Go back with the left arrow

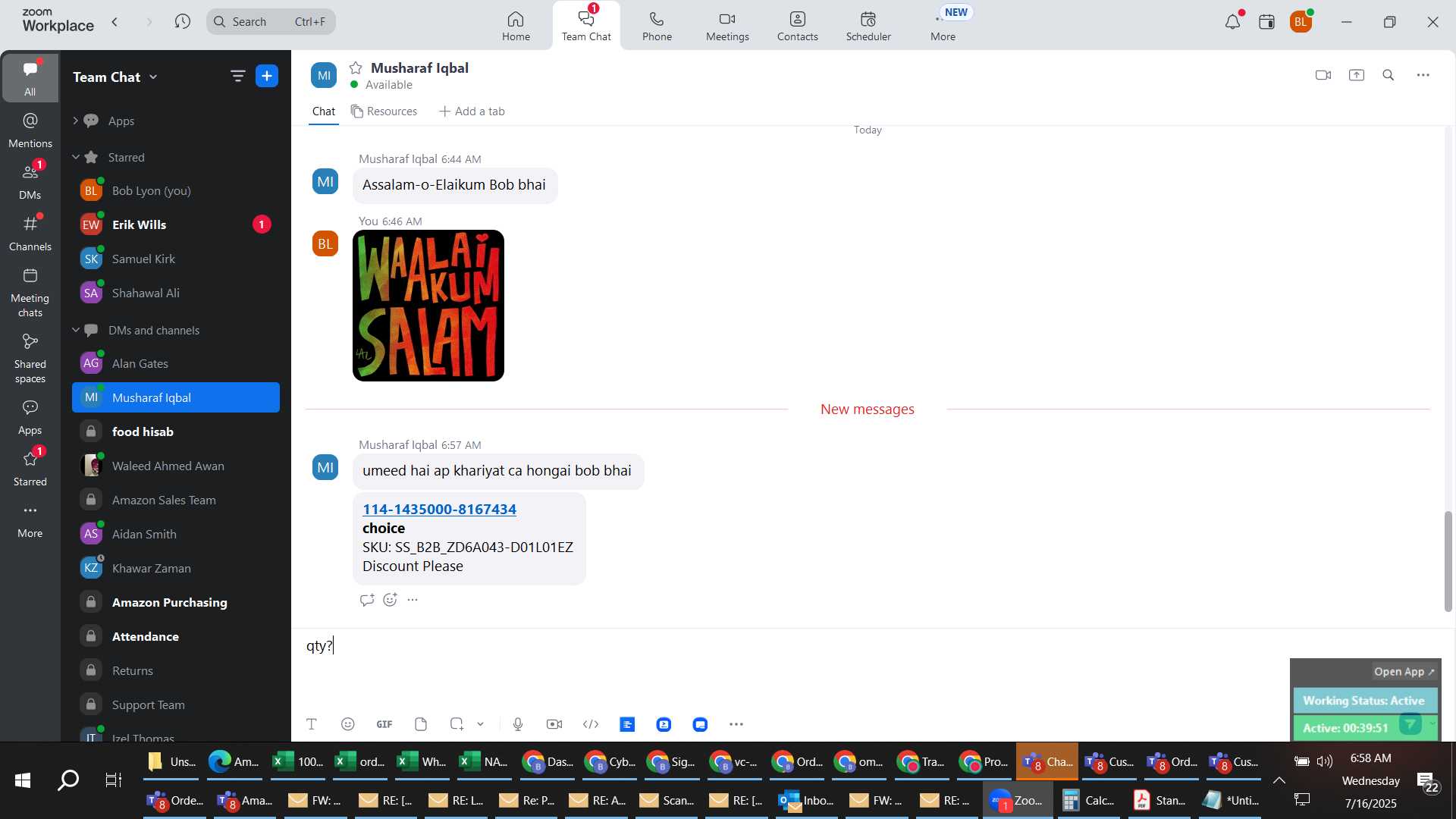click(x=115, y=21)
